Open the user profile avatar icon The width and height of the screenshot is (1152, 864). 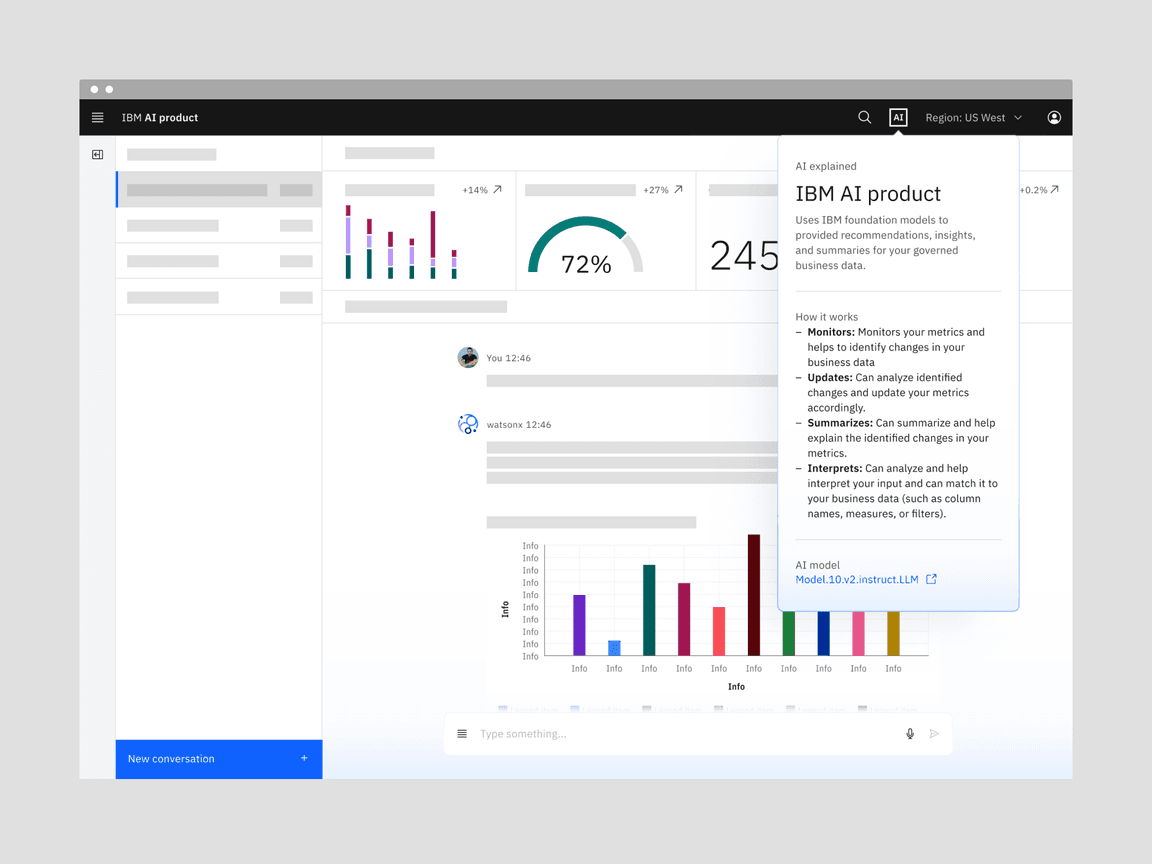[1053, 118]
